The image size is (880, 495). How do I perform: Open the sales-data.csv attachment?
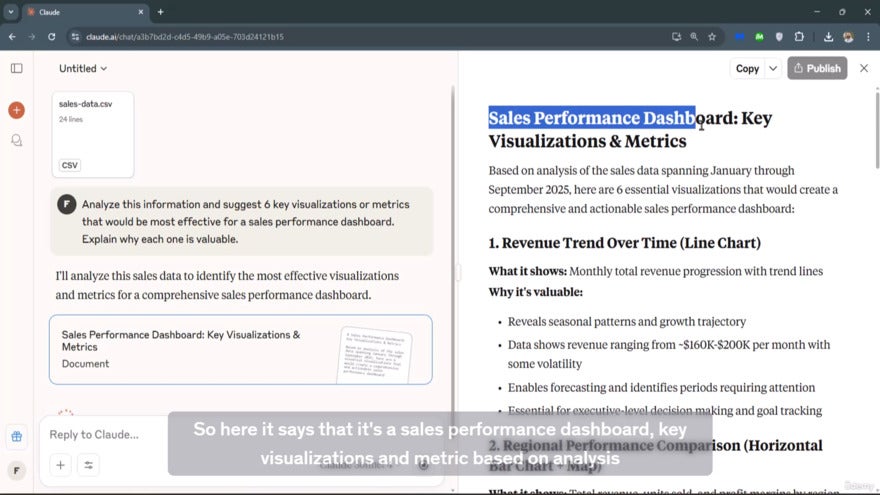pyautogui.click(x=93, y=135)
